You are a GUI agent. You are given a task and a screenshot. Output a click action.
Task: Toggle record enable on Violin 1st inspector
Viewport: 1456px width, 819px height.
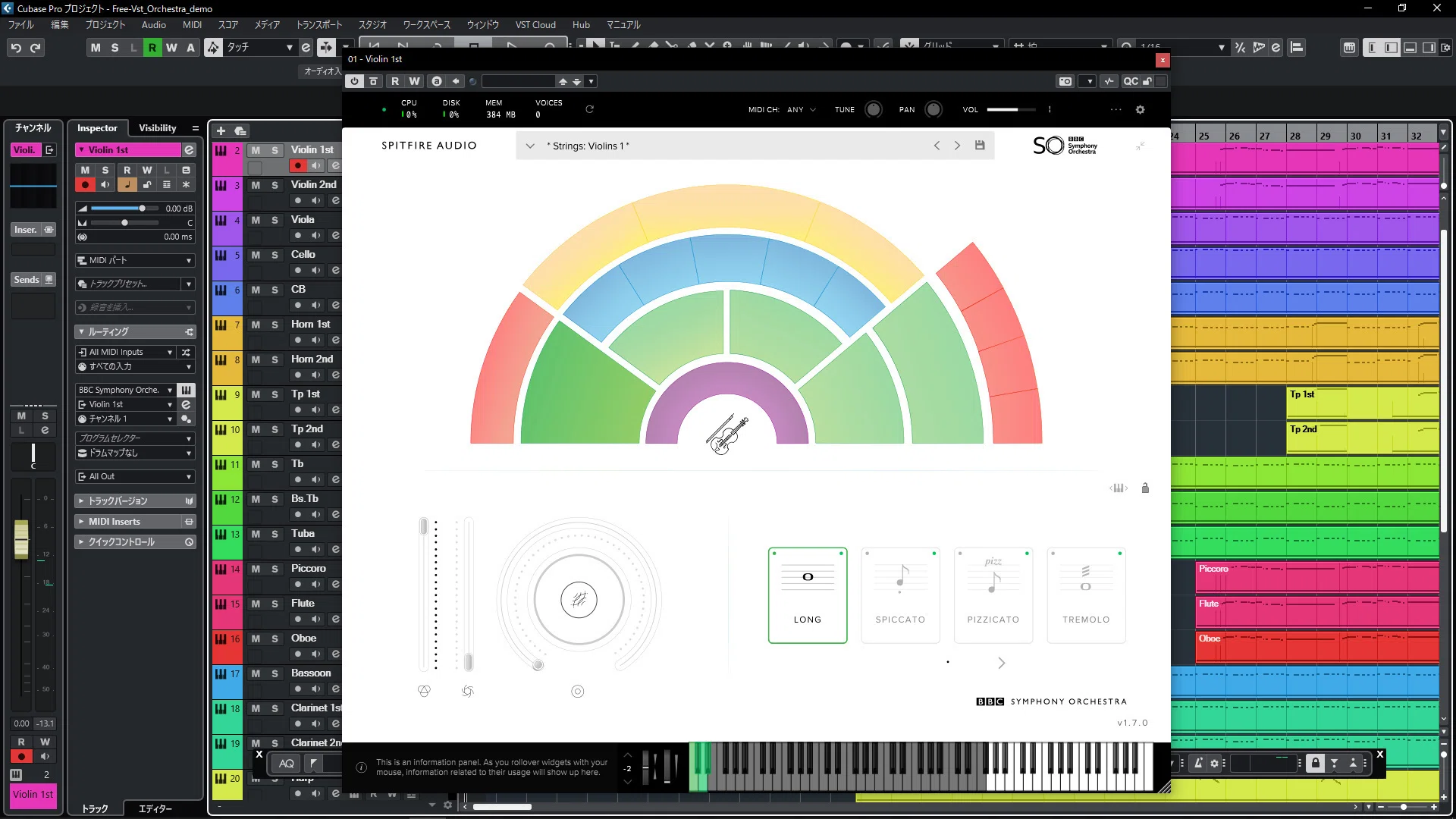85,185
